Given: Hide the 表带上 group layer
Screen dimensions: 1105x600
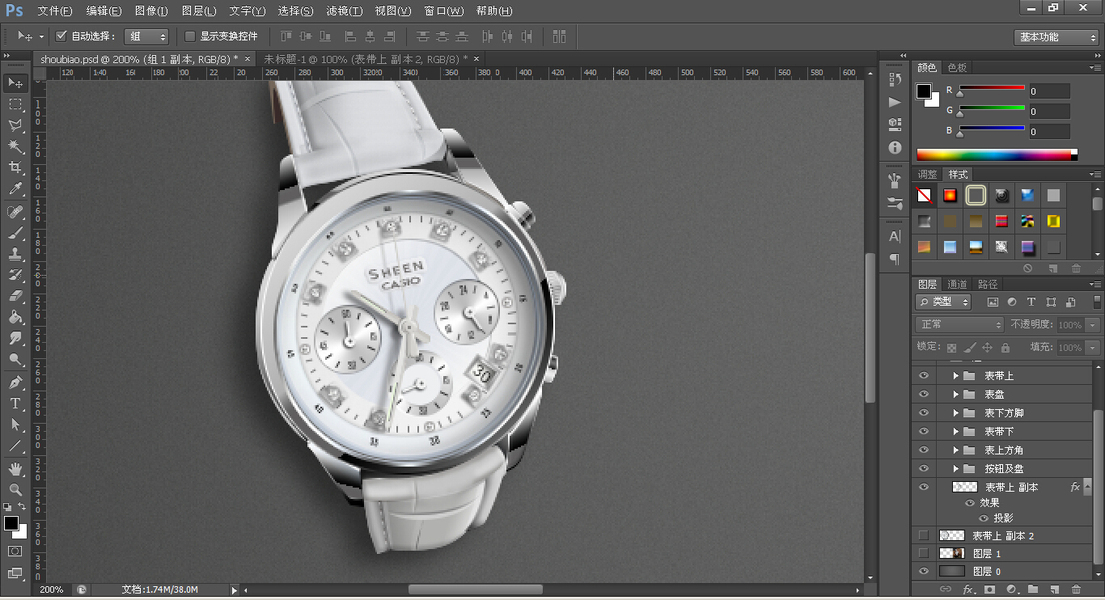Looking at the screenshot, I should coord(923,376).
